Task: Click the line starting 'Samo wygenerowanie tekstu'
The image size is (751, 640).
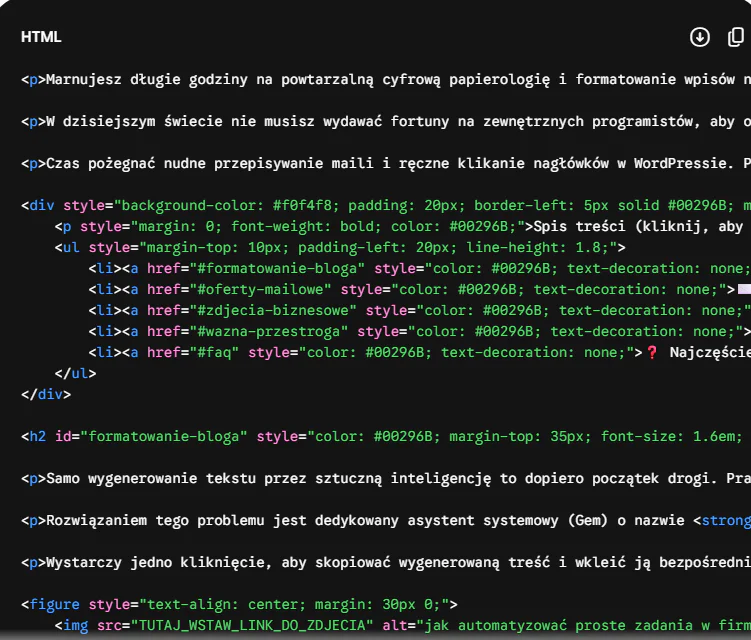Action: click(386, 479)
